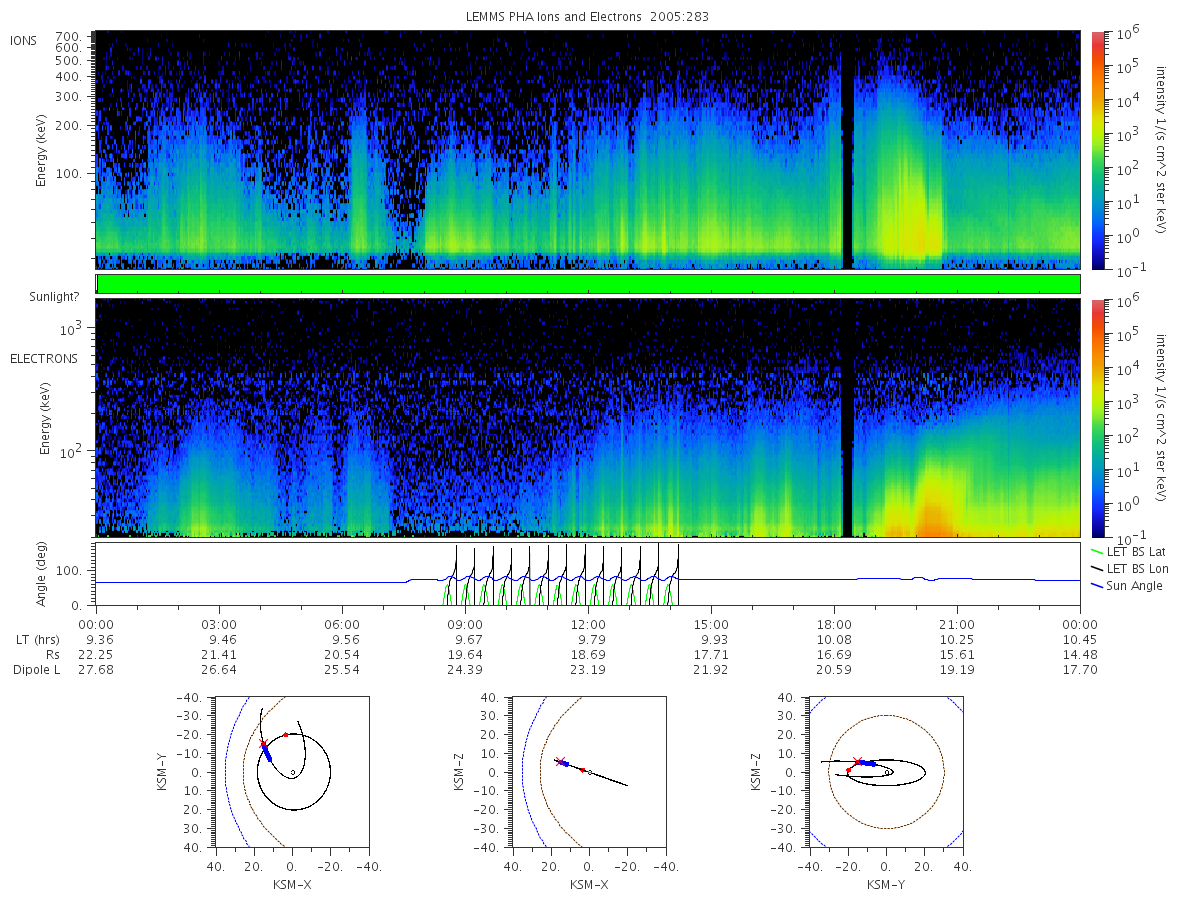Select the green Sunlight indicator bar
The image size is (1200, 900).
[588, 284]
